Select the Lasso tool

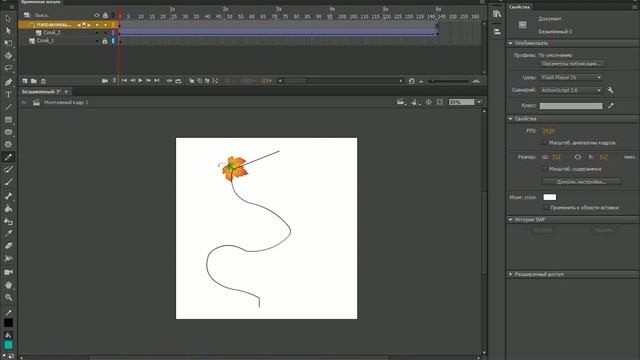click(x=8, y=68)
